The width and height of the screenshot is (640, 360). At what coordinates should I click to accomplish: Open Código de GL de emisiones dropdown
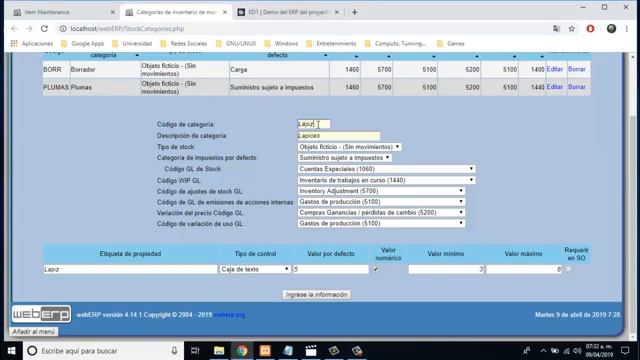point(381,202)
